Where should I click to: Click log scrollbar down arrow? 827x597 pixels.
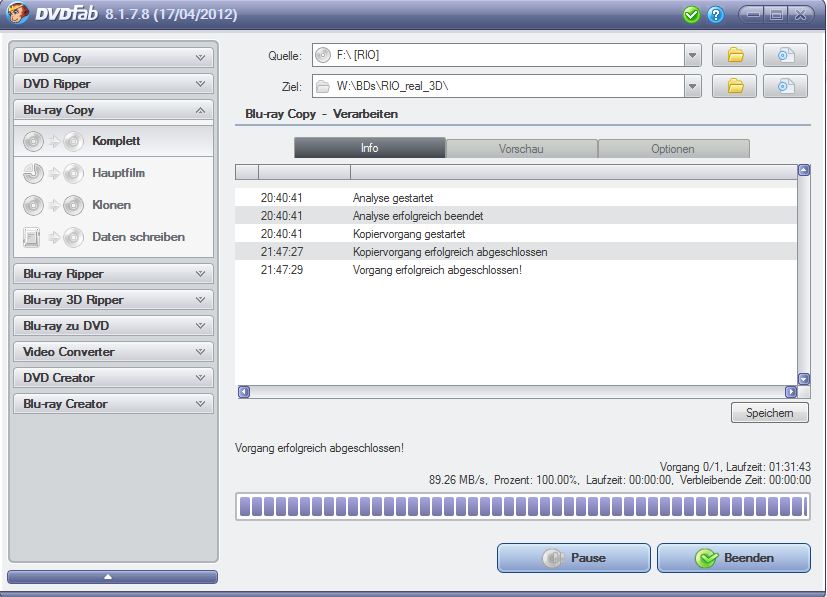click(x=804, y=379)
